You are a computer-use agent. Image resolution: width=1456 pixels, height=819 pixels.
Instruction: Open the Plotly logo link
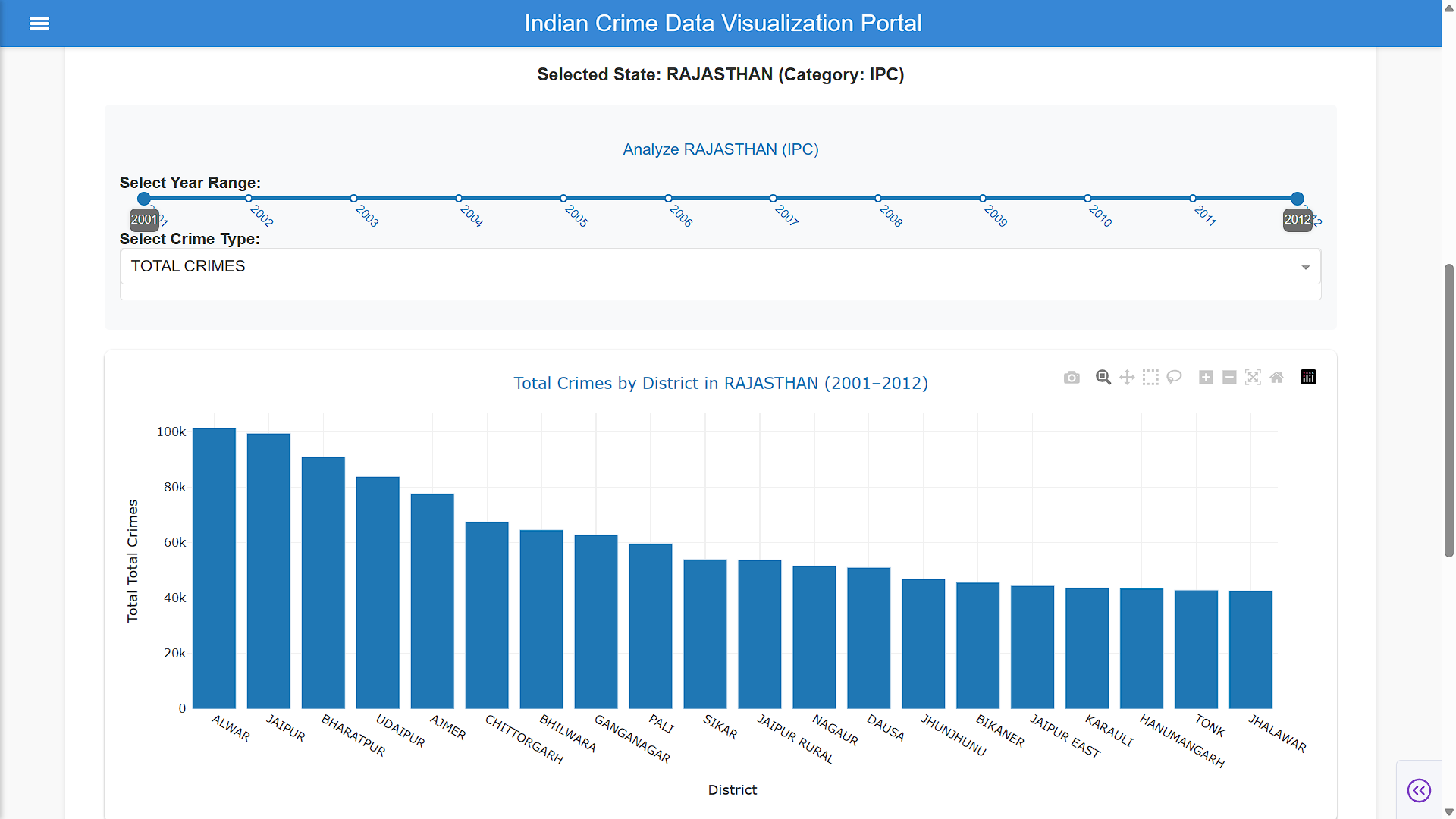[1308, 378]
